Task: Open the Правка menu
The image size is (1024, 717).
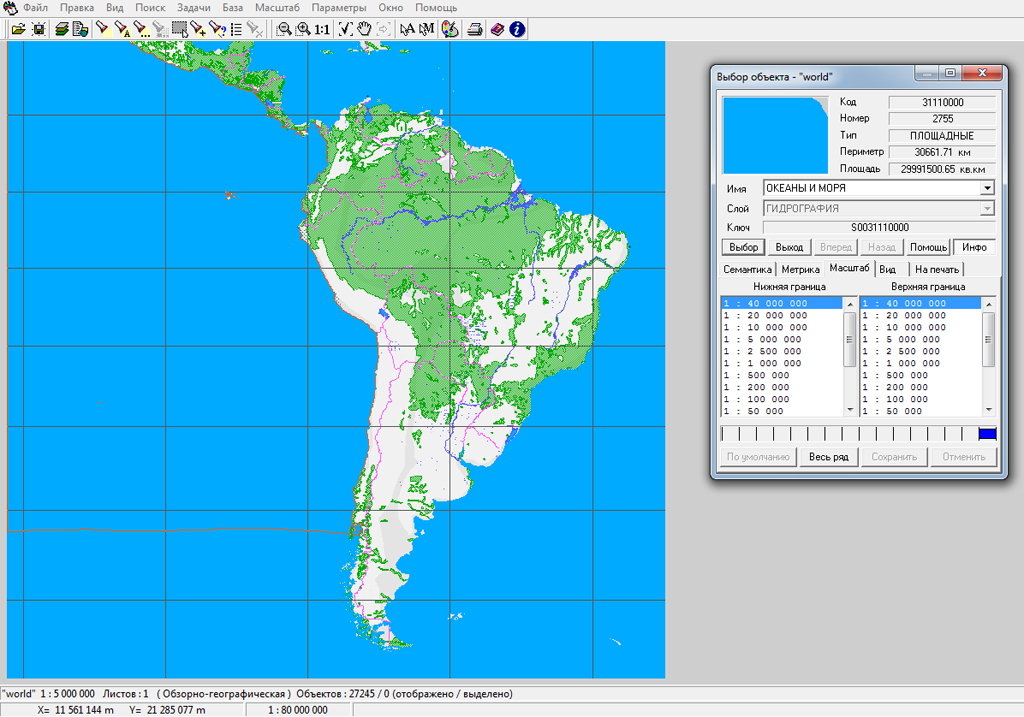Action: point(76,8)
